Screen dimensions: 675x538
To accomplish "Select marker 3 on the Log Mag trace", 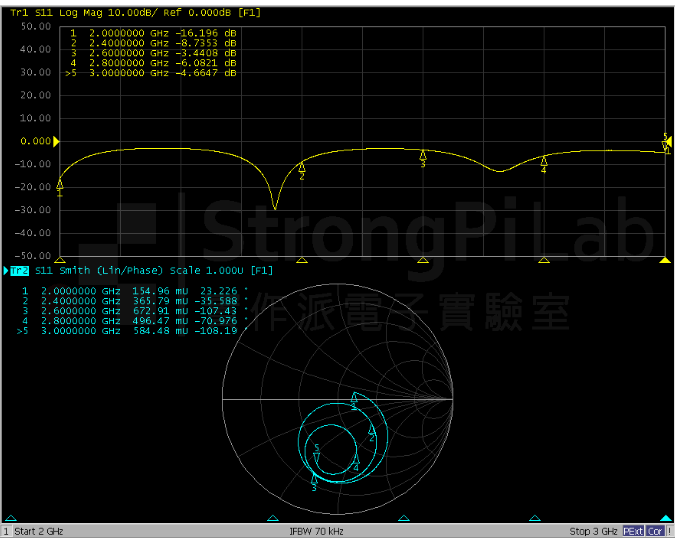I will coord(423,156).
